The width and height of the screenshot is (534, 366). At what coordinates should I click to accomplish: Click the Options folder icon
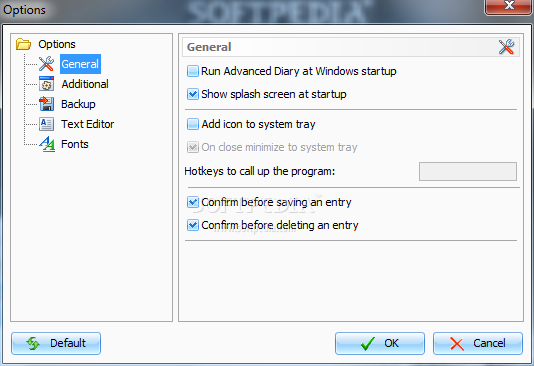coord(23,44)
